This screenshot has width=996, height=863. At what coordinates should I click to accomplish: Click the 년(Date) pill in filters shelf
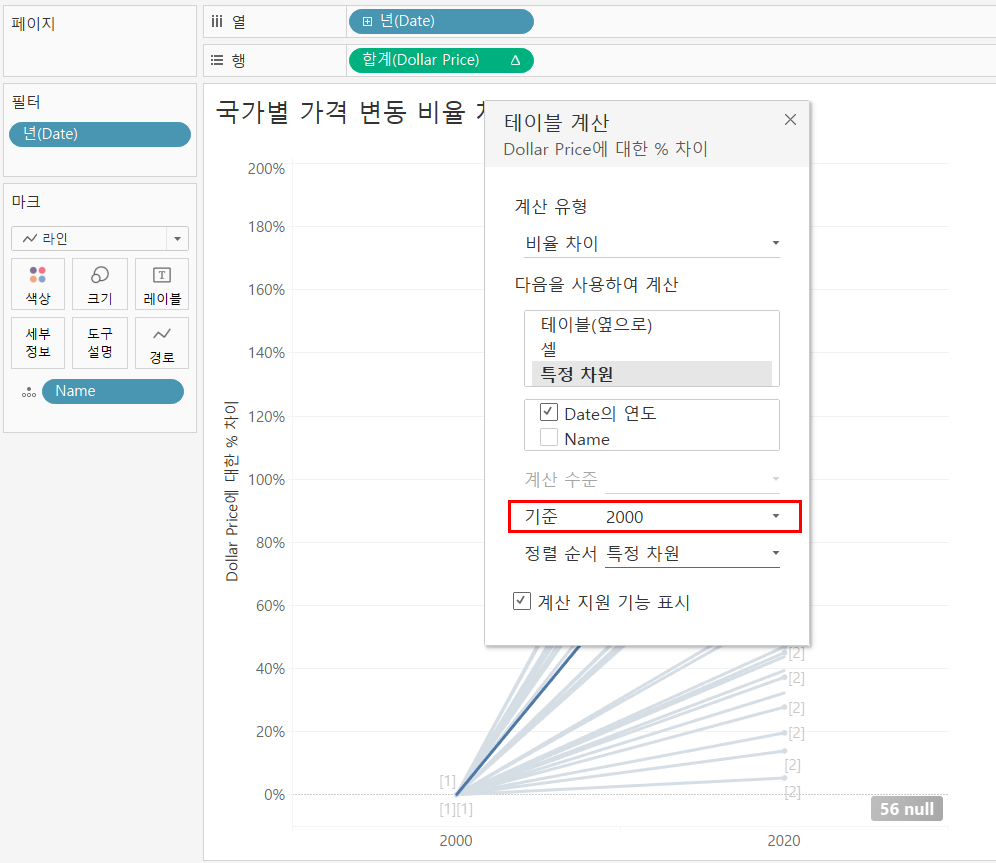click(x=100, y=134)
